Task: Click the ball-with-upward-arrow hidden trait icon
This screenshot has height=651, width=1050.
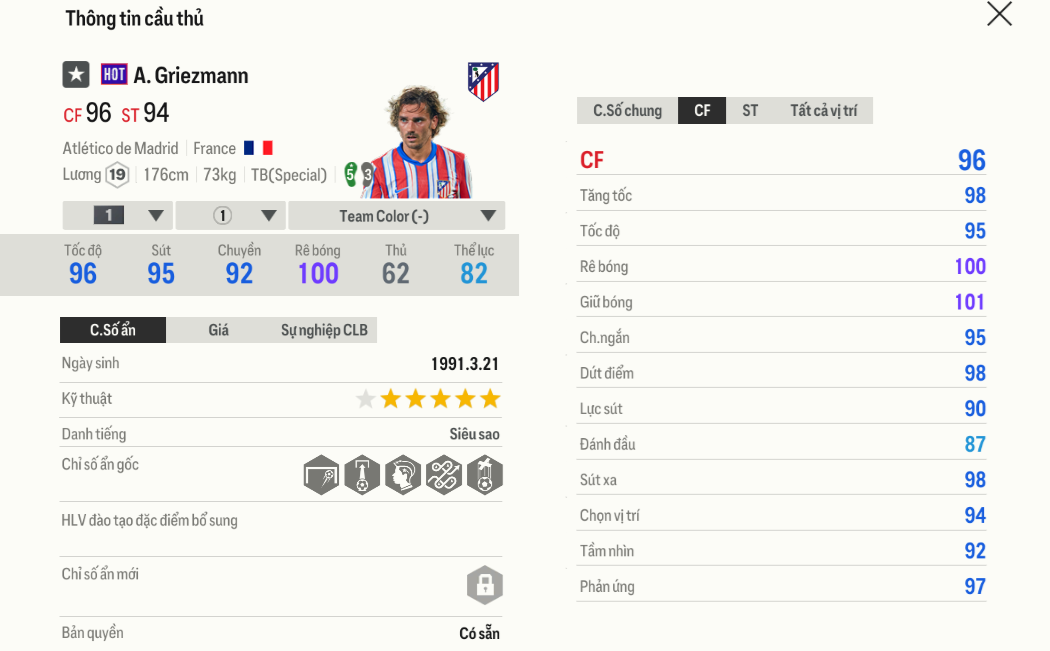Action: pyautogui.click(x=362, y=475)
